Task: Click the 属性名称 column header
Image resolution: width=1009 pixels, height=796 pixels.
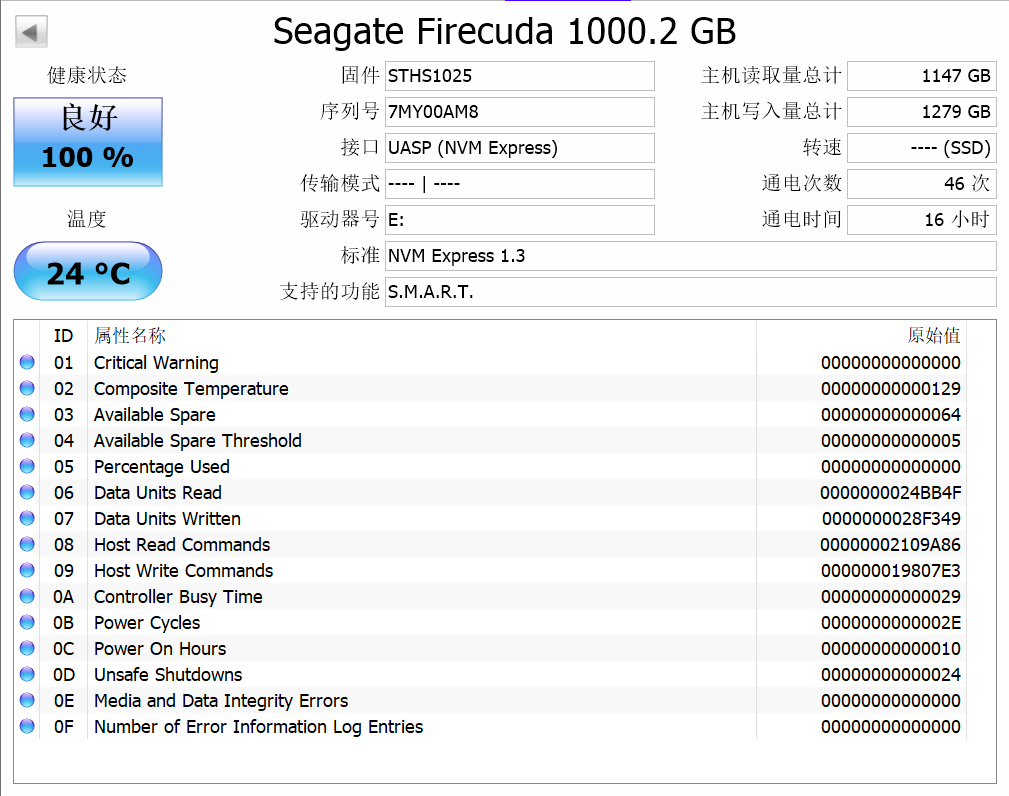Action: [x=130, y=335]
